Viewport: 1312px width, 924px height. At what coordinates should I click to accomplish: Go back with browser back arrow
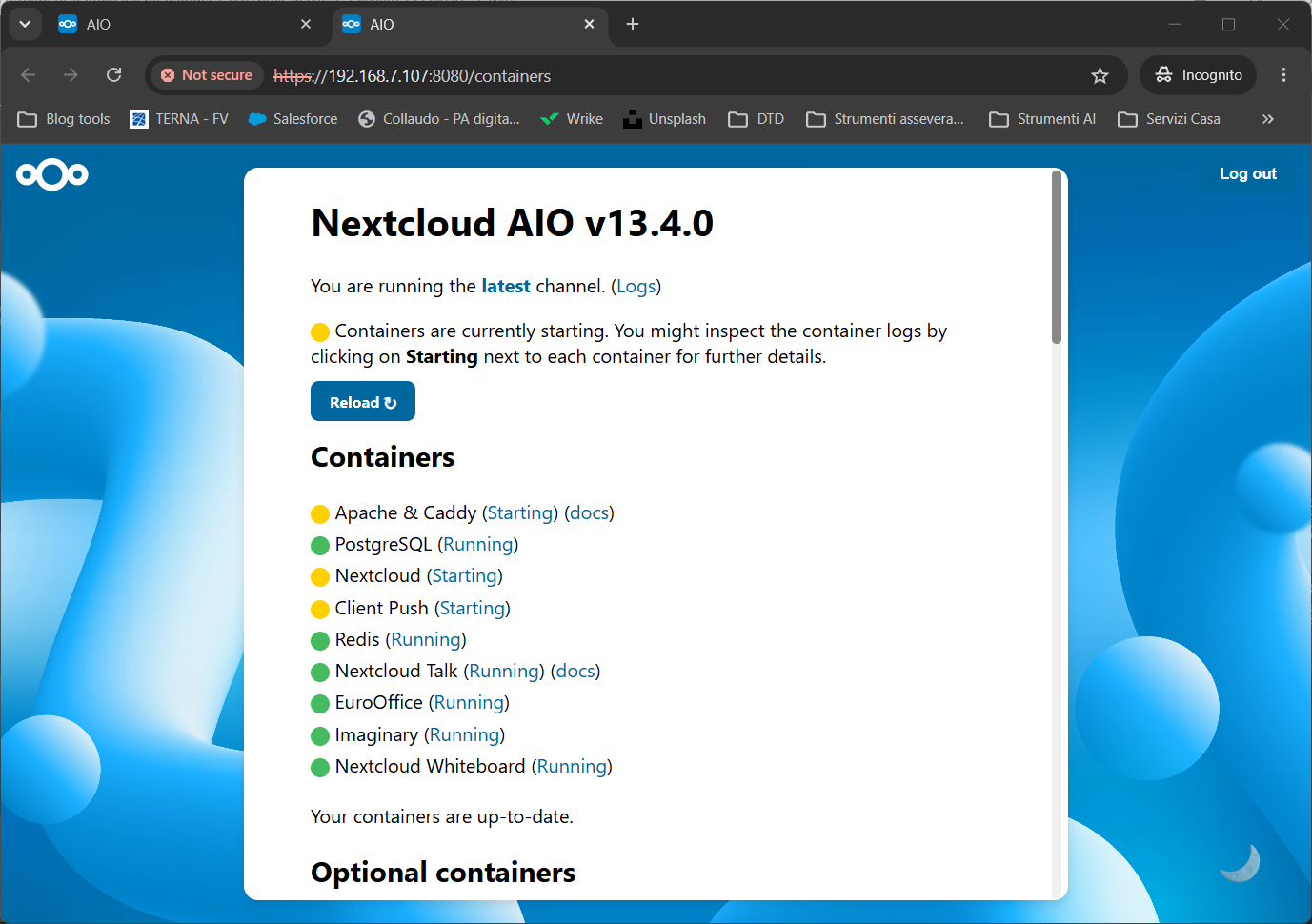28,75
